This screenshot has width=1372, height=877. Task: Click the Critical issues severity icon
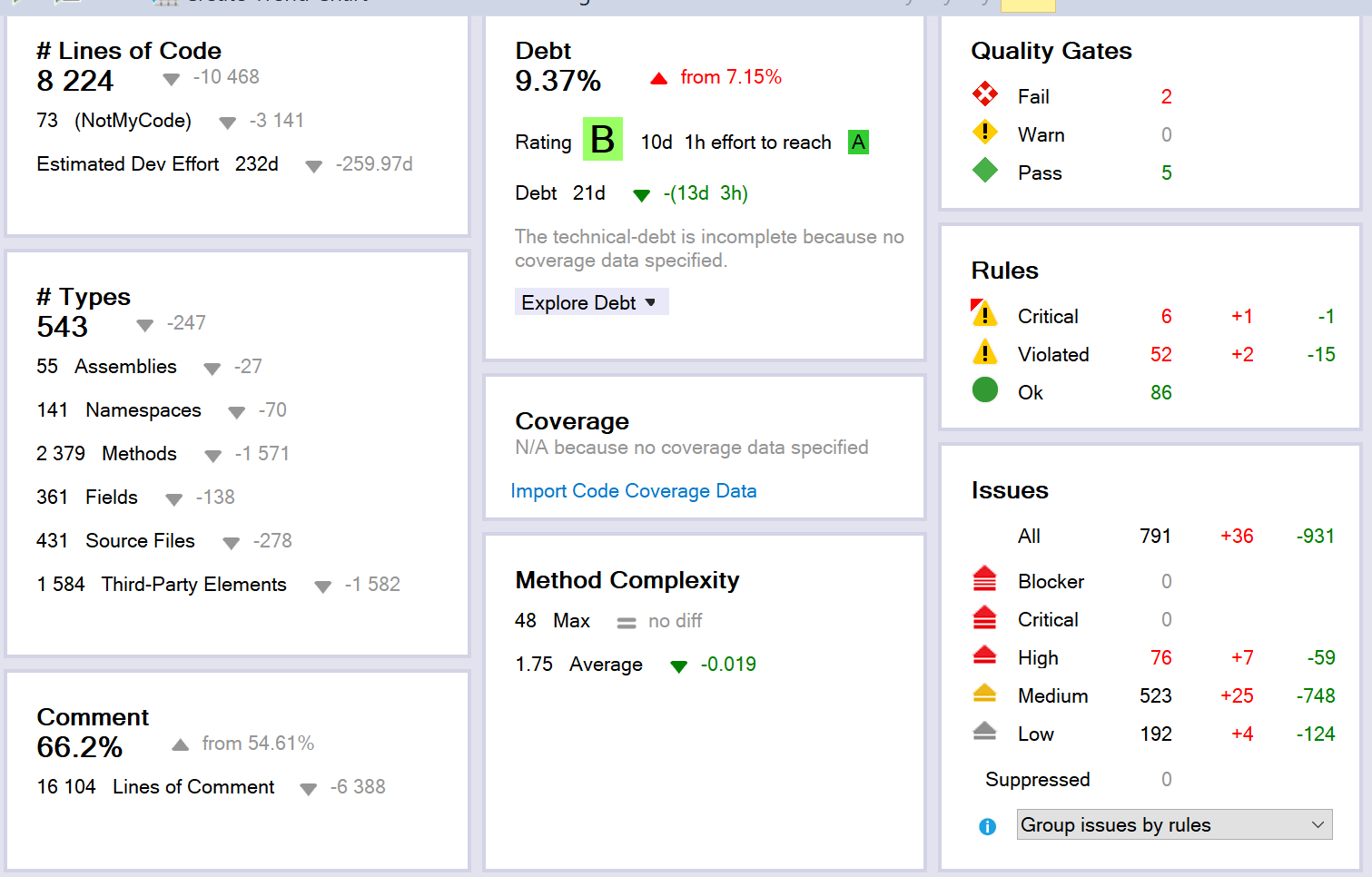pos(985,617)
